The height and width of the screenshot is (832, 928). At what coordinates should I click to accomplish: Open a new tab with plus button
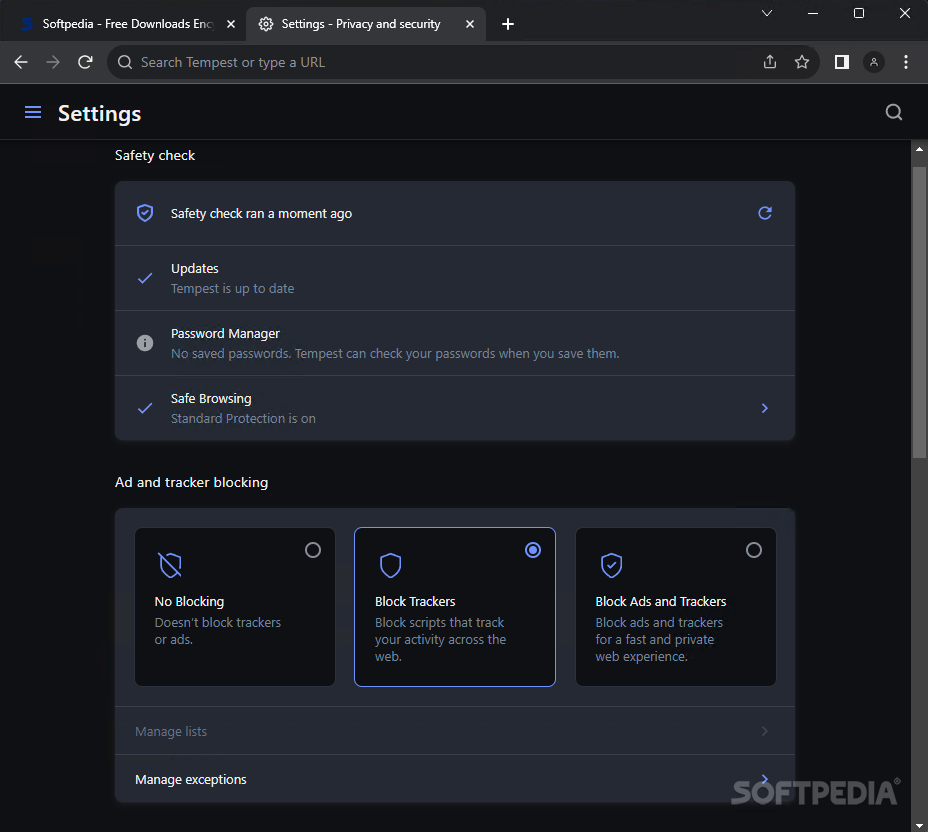pos(508,24)
